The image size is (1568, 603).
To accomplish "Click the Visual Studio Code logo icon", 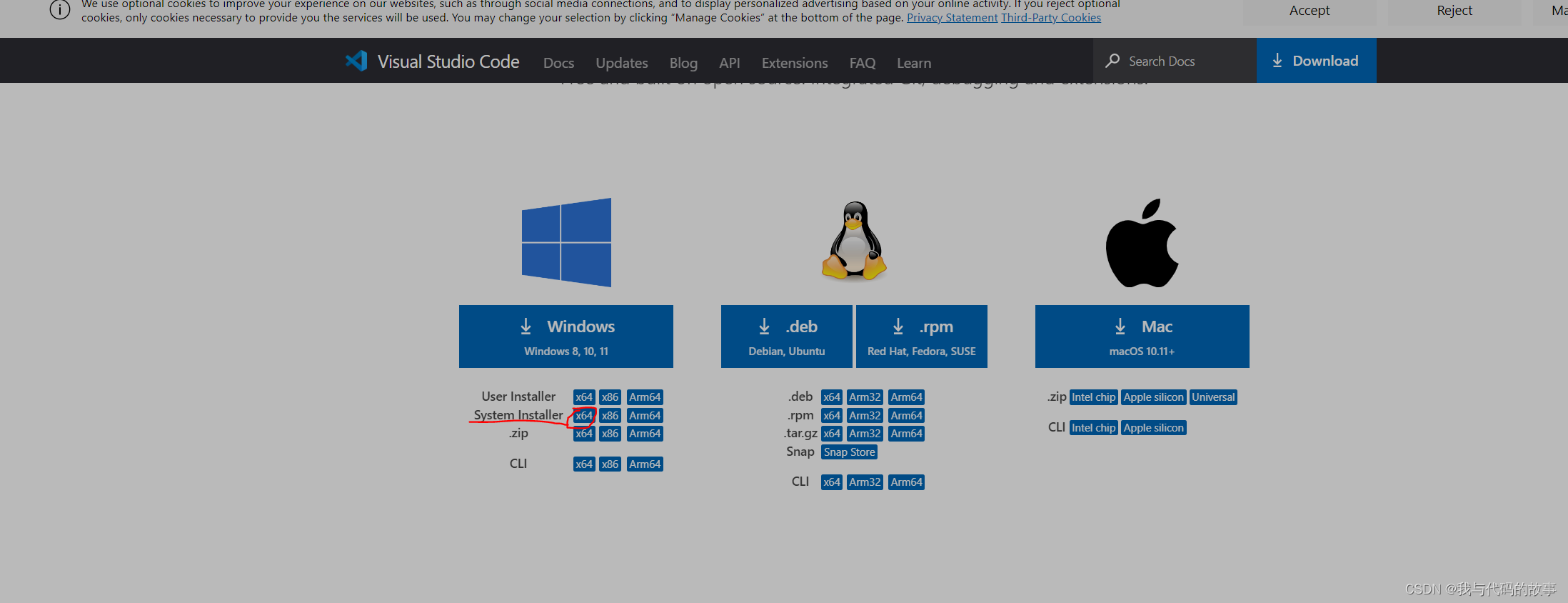I will click(356, 61).
